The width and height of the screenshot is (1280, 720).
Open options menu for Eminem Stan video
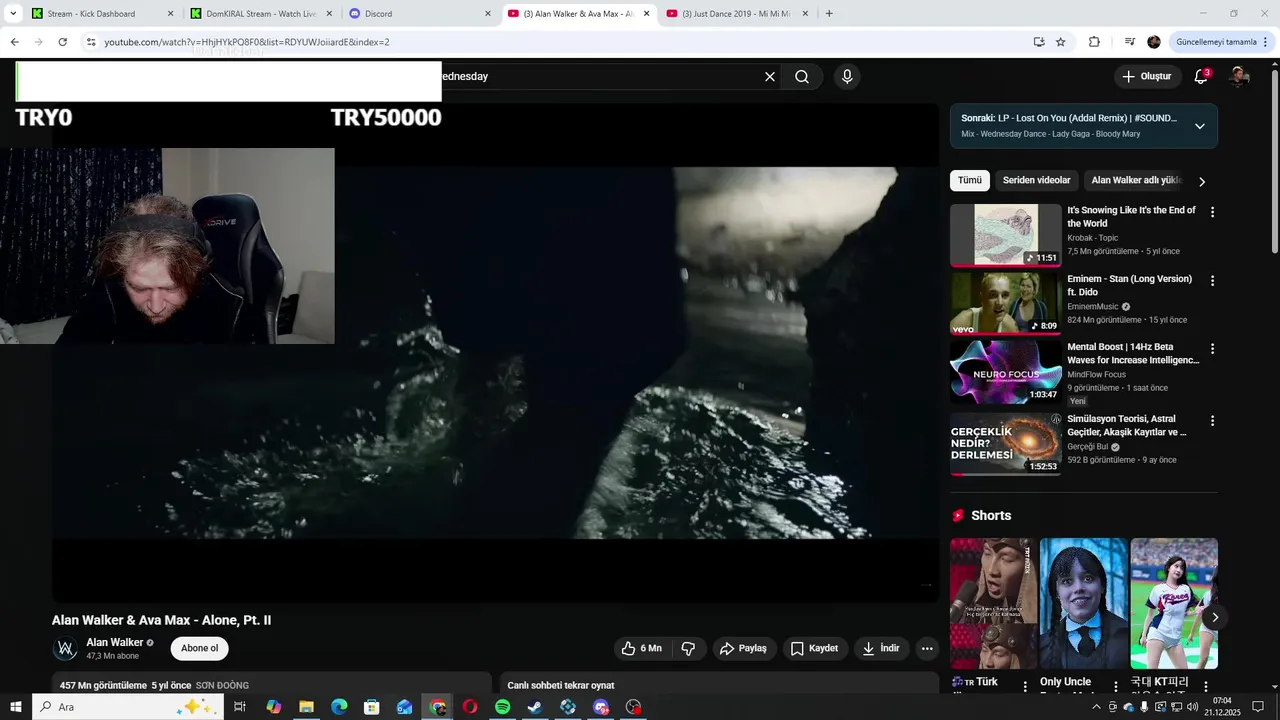1212,281
